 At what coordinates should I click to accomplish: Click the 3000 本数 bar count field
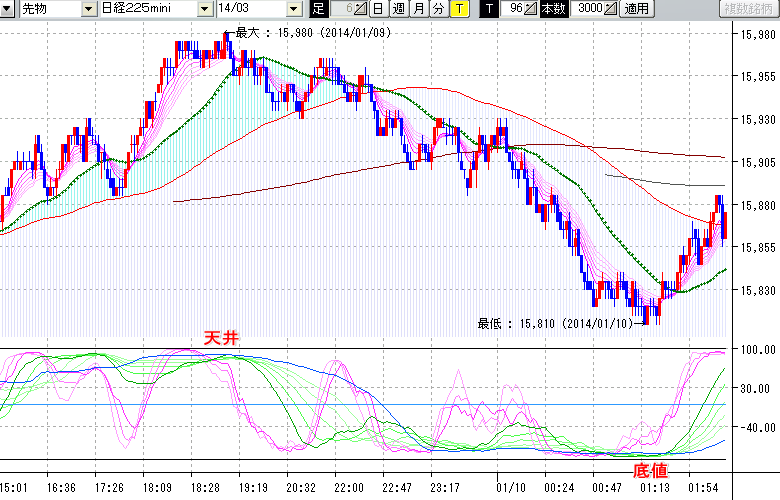click(x=589, y=9)
